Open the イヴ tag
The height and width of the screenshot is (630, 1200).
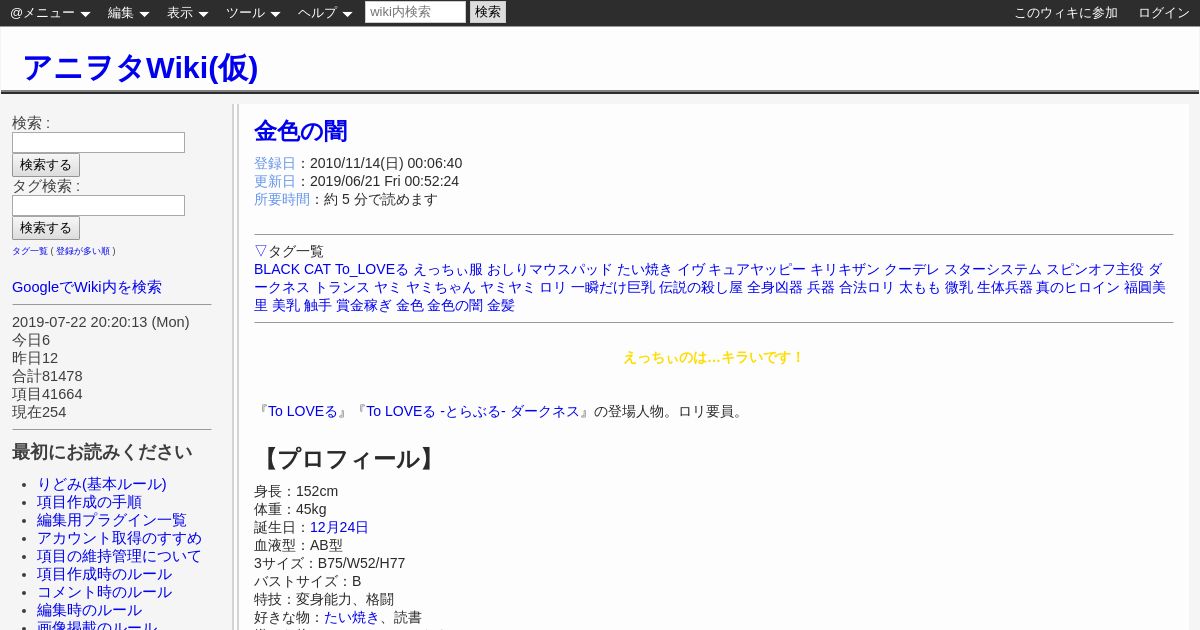pos(691,269)
